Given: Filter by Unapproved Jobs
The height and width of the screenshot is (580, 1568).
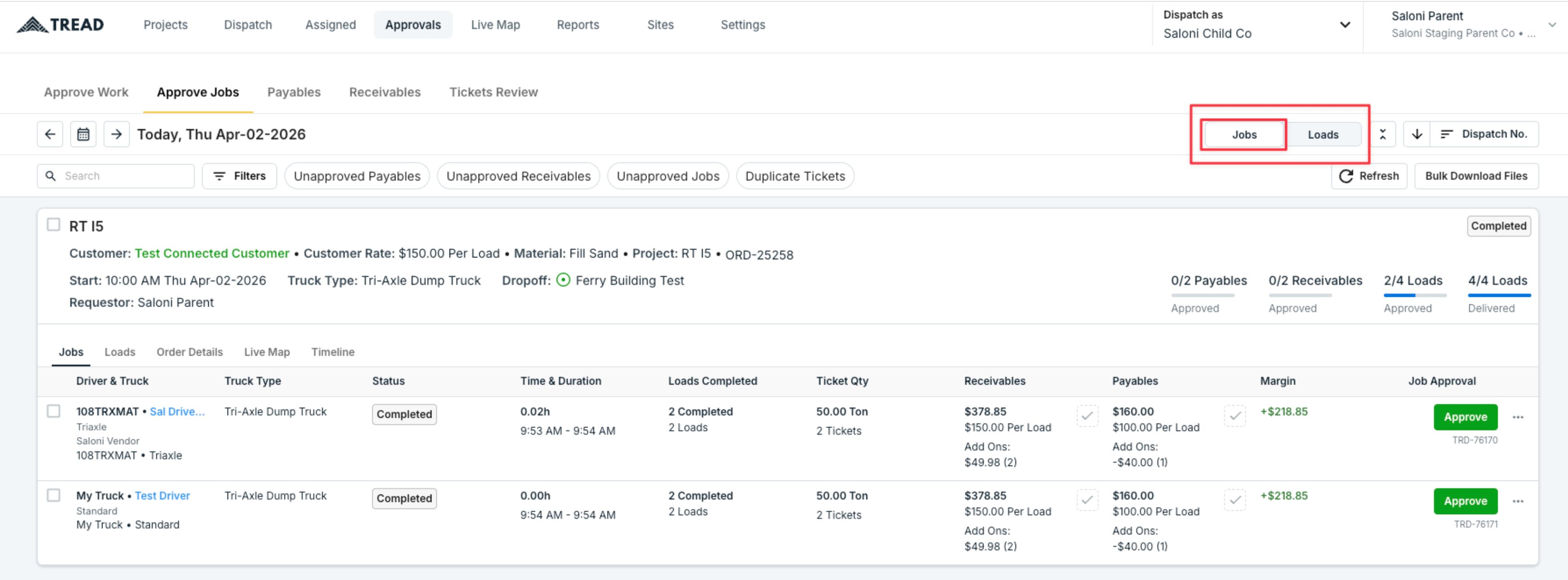Looking at the screenshot, I should [x=668, y=176].
